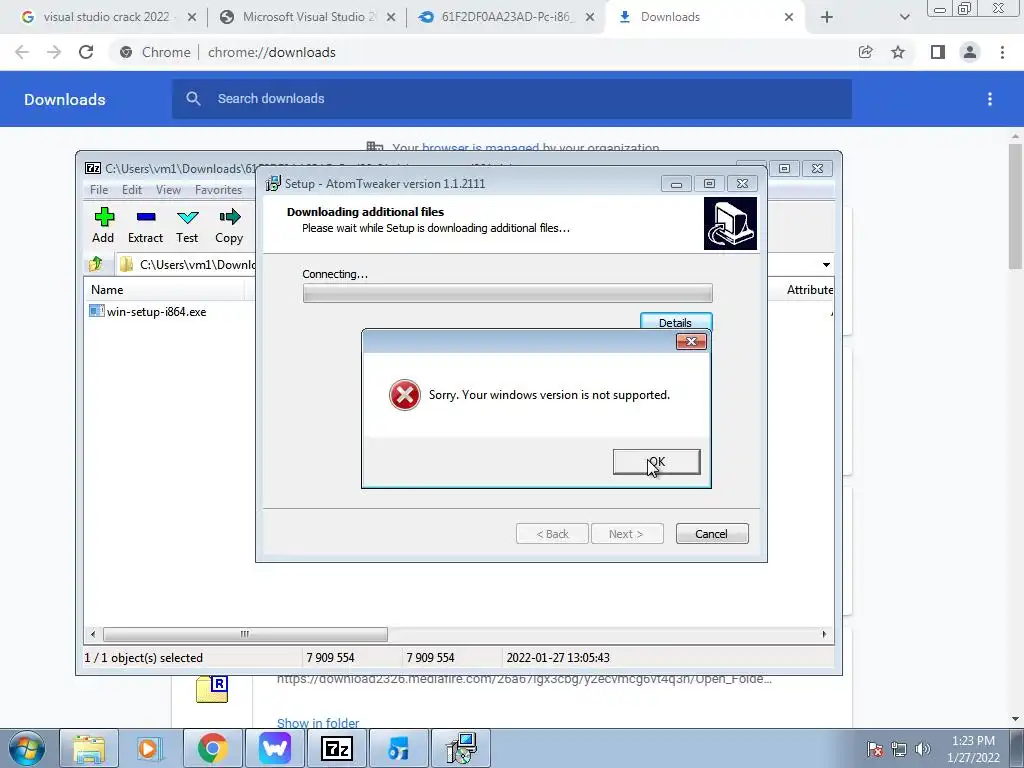Open Windows Media Player from taskbar
This screenshot has width=1024, height=768.
coord(149,748)
